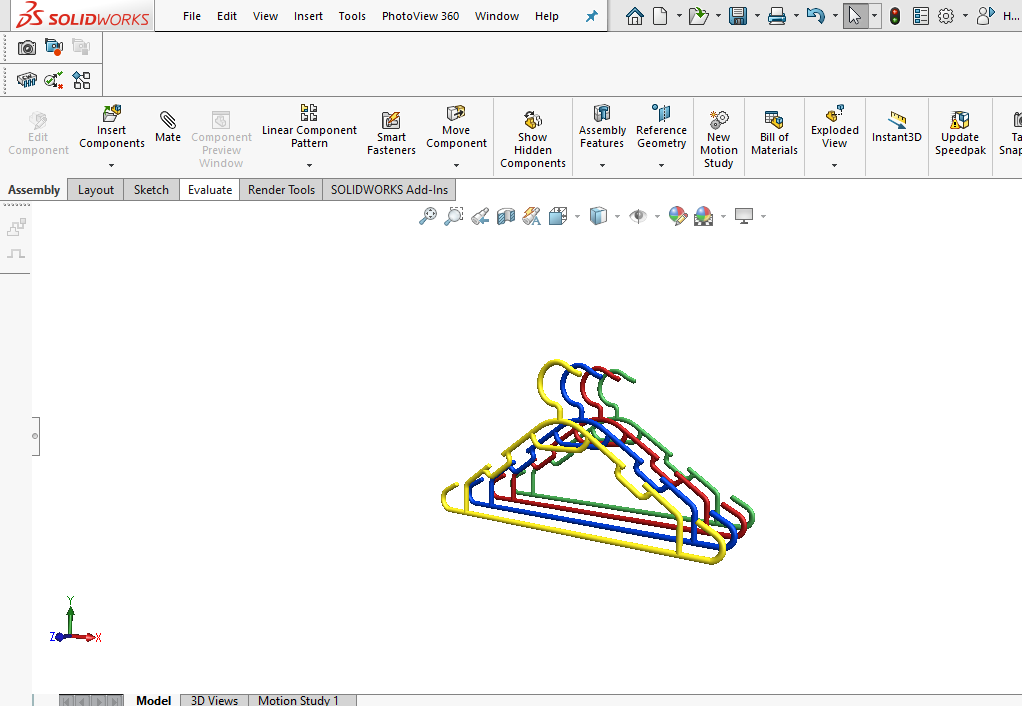Image resolution: width=1022 pixels, height=706 pixels.
Task: Expand the Exploded View dropdown arrow
Action: pyautogui.click(x=834, y=165)
